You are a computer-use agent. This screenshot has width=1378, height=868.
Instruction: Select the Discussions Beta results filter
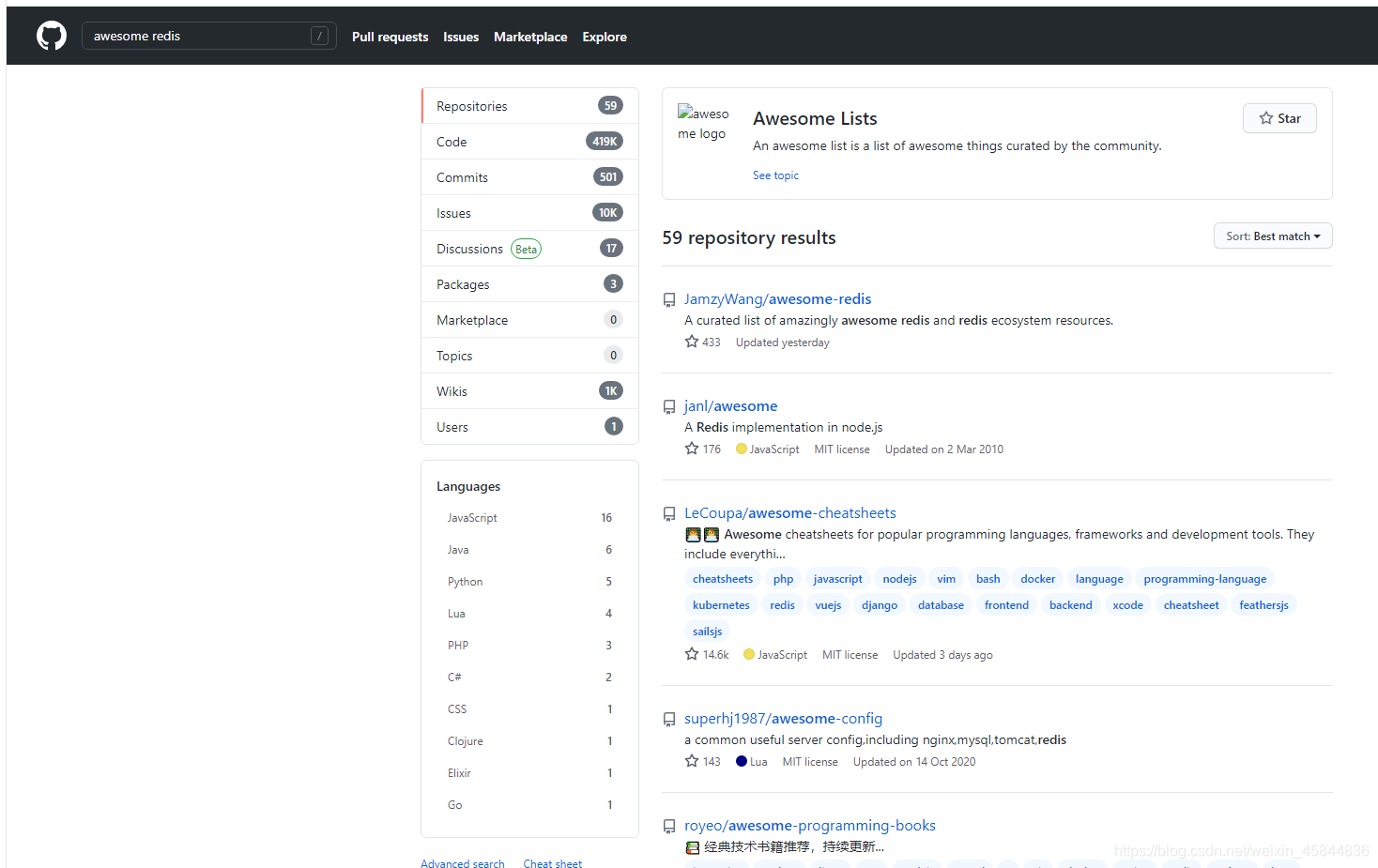click(530, 249)
